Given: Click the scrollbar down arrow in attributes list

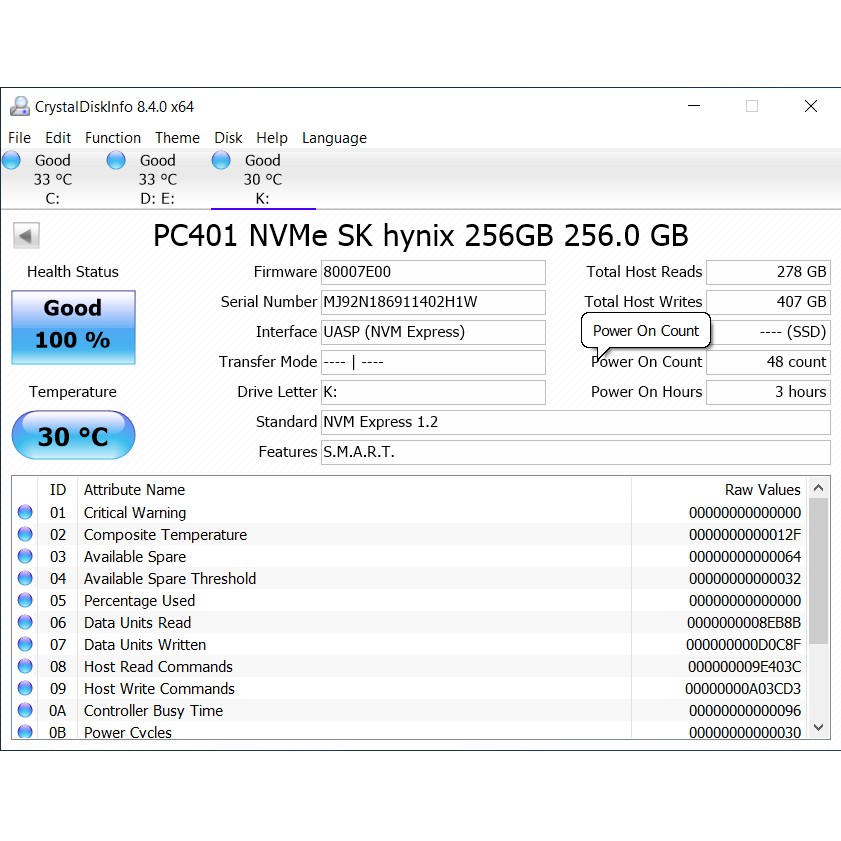Looking at the screenshot, I should point(818,727).
